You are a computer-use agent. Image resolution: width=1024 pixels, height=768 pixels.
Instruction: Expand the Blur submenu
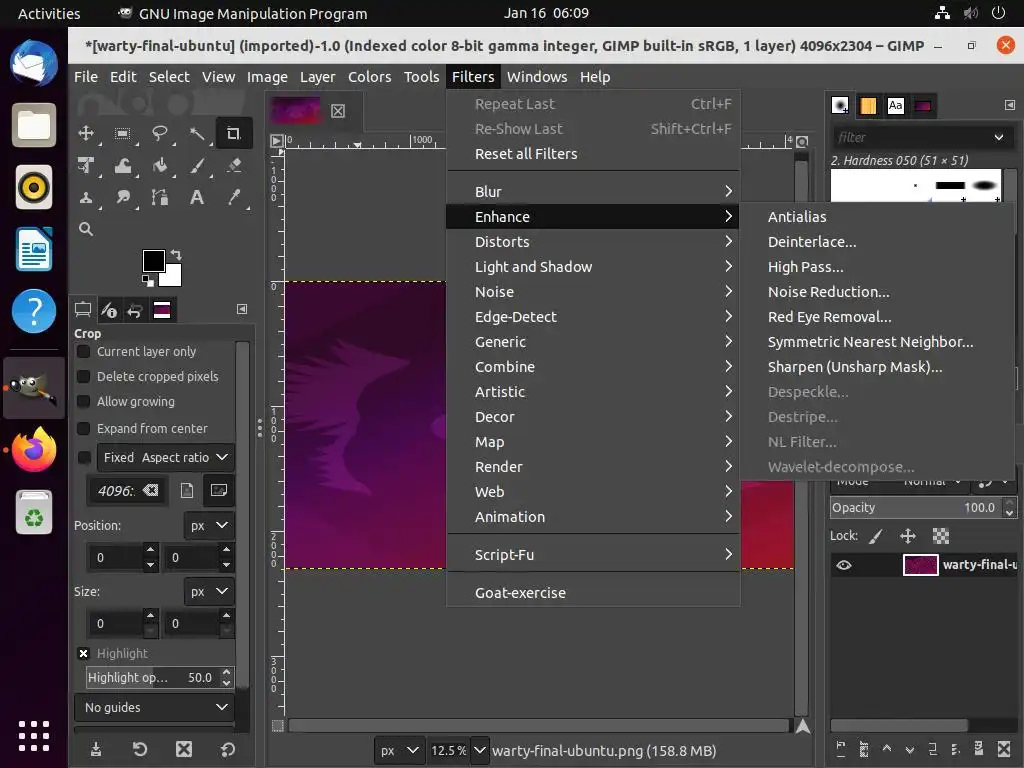tap(593, 191)
